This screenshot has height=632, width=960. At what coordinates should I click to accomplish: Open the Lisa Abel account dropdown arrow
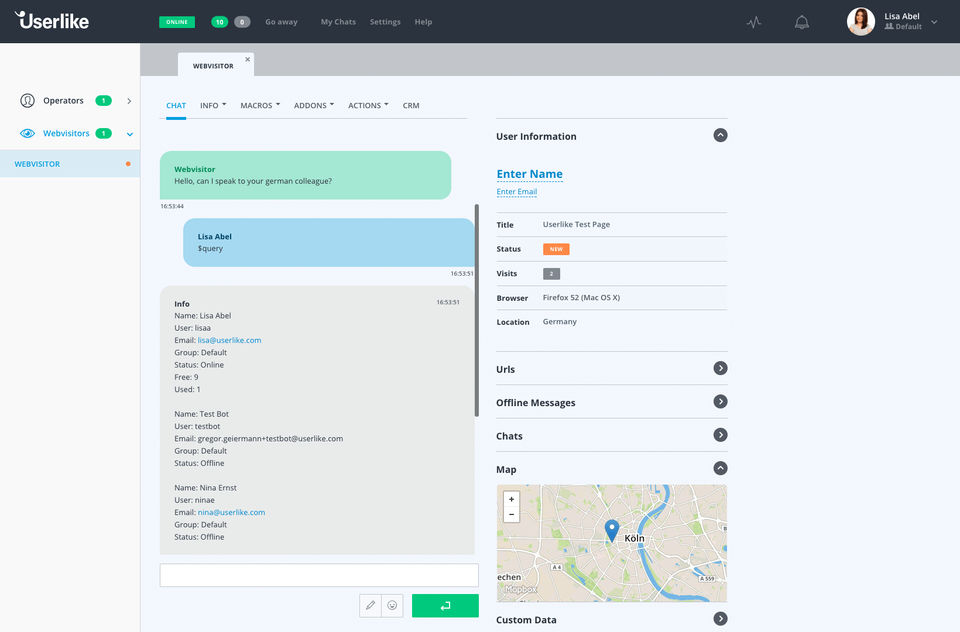point(934,22)
